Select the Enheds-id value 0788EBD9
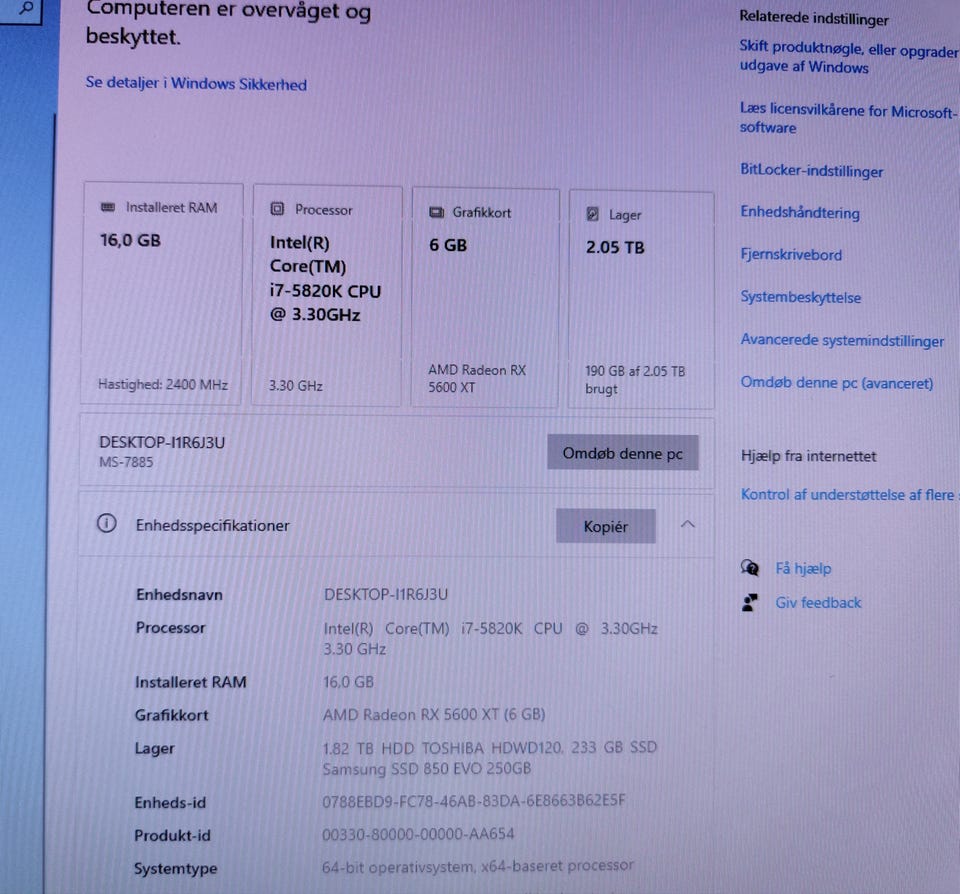 [474, 800]
